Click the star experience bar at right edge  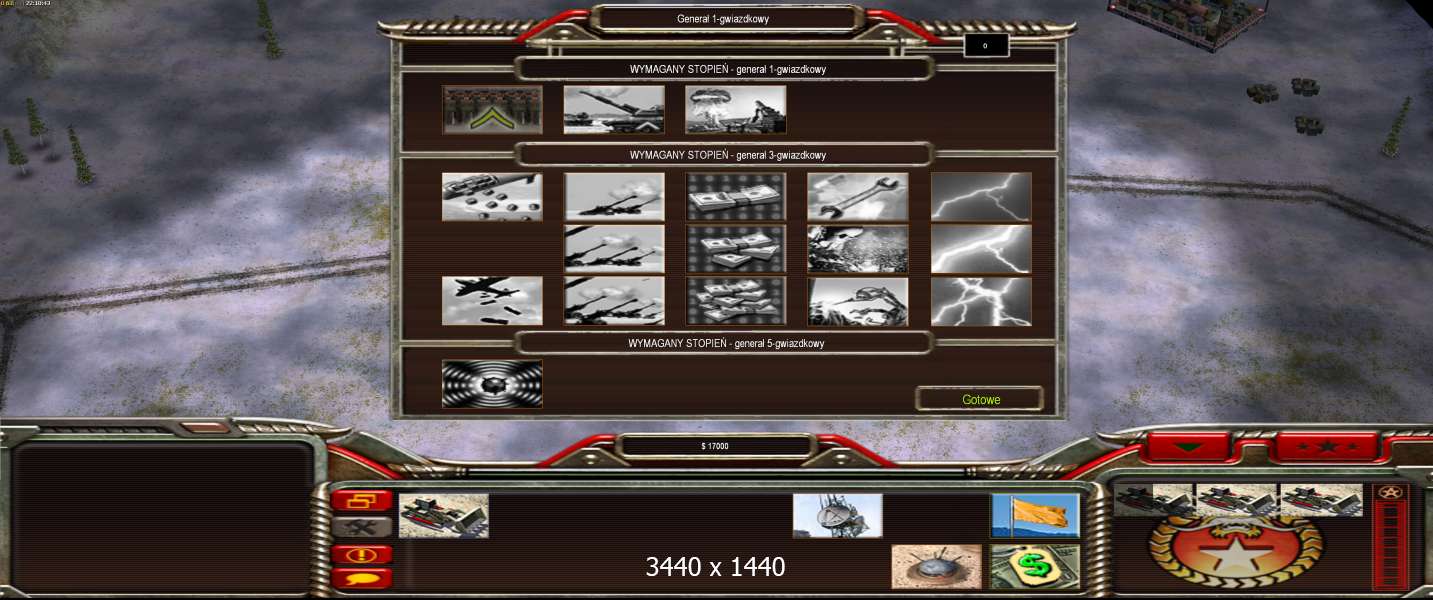click(x=1390, y=537)
